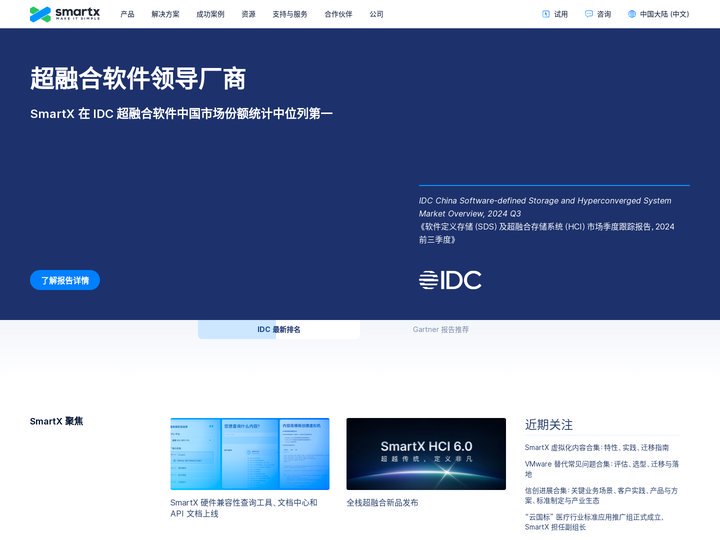Viewport: 720px width, 540px height.
Task: Open the 中国大陆 (中文) language selector
Action: point(664,14)
